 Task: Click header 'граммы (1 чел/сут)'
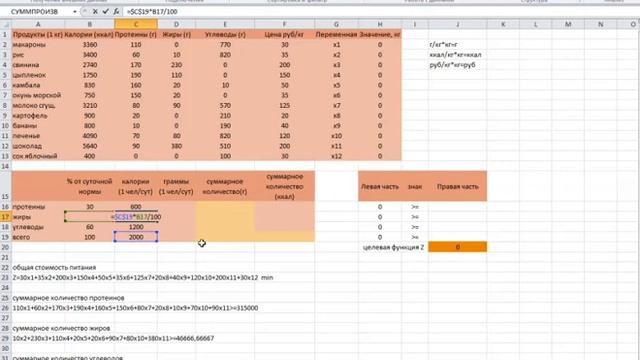[x=176, y=187]
